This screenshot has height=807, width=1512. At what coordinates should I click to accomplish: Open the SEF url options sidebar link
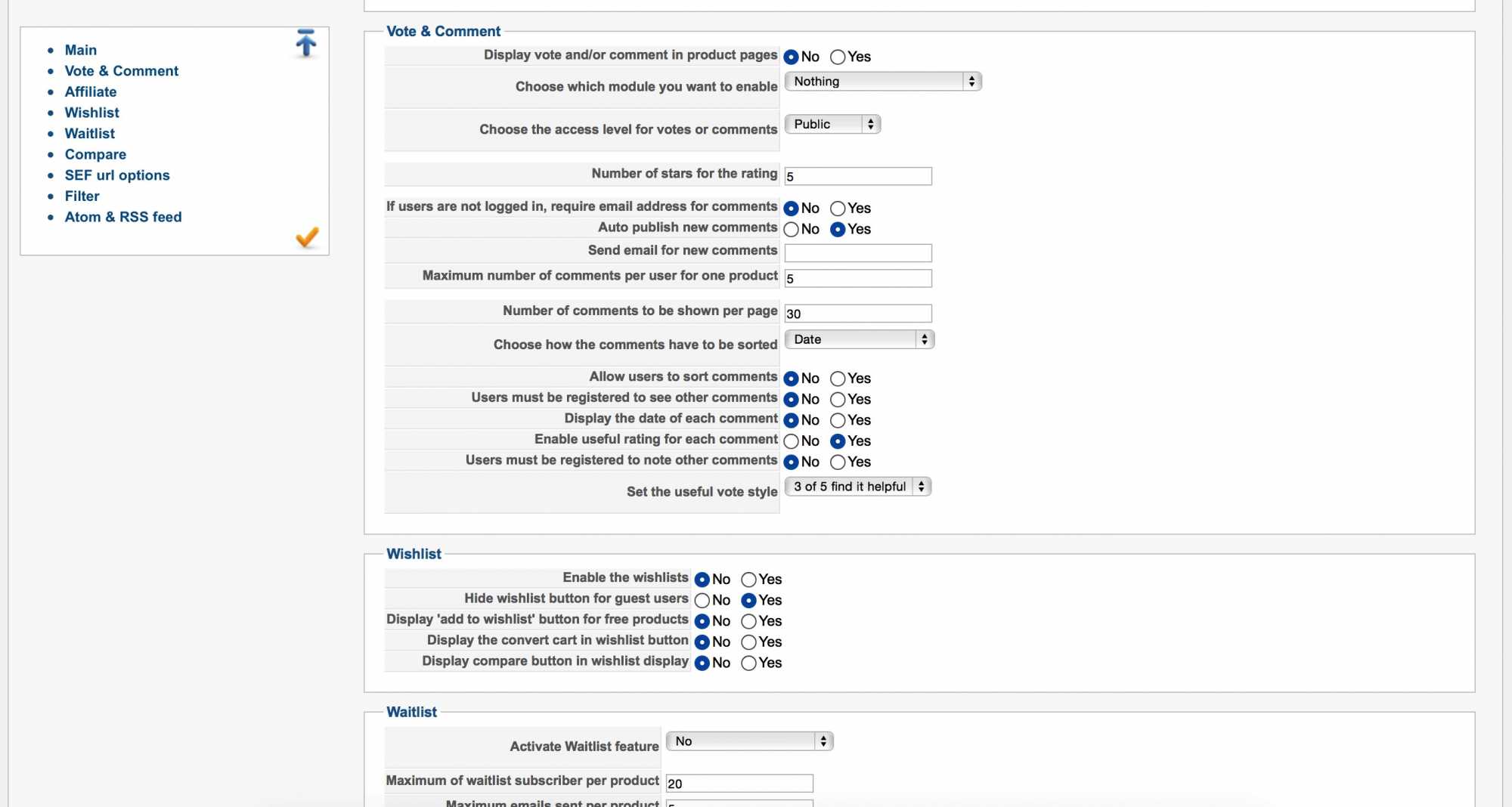tap(117, 175)
